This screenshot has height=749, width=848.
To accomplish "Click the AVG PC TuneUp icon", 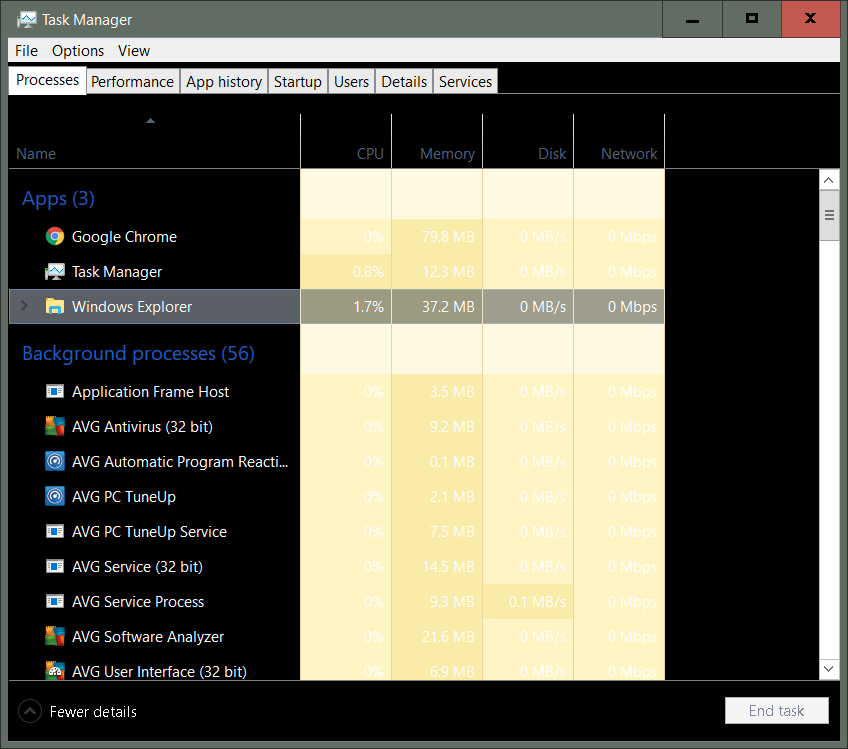I will (x=55, y=496).
